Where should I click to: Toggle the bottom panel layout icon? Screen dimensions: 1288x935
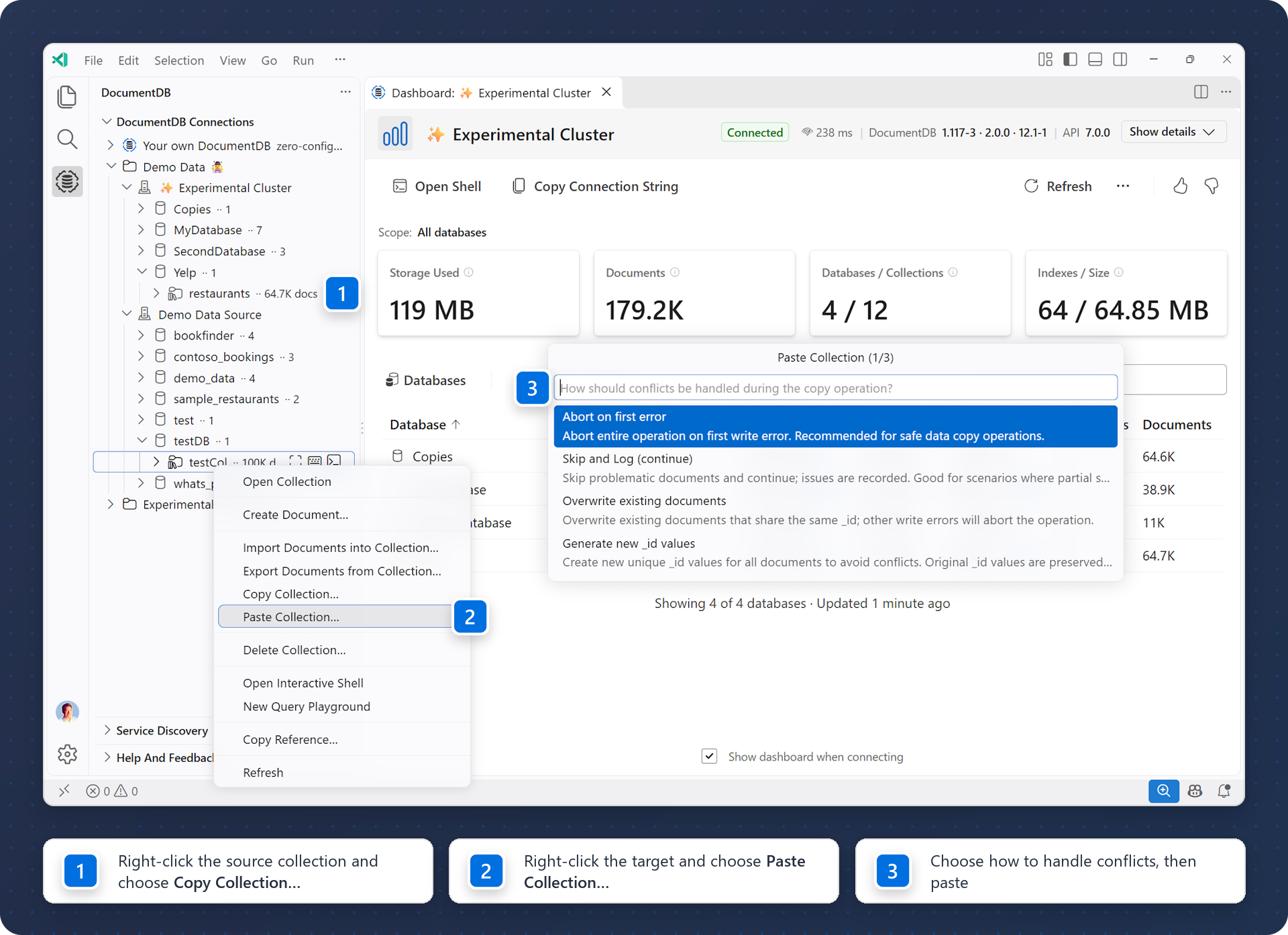pyautogui.click(x=1095, y=60)
